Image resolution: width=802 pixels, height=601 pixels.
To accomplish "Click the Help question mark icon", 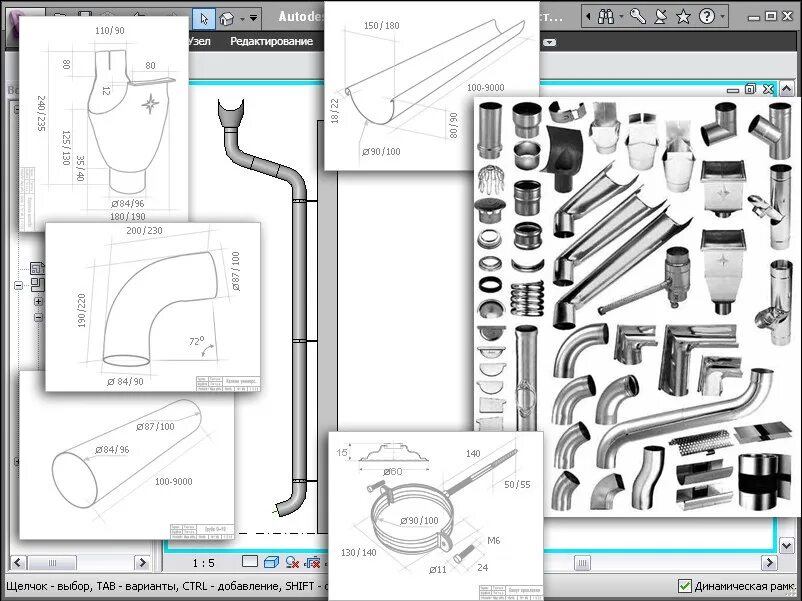I will pos(707,17).
